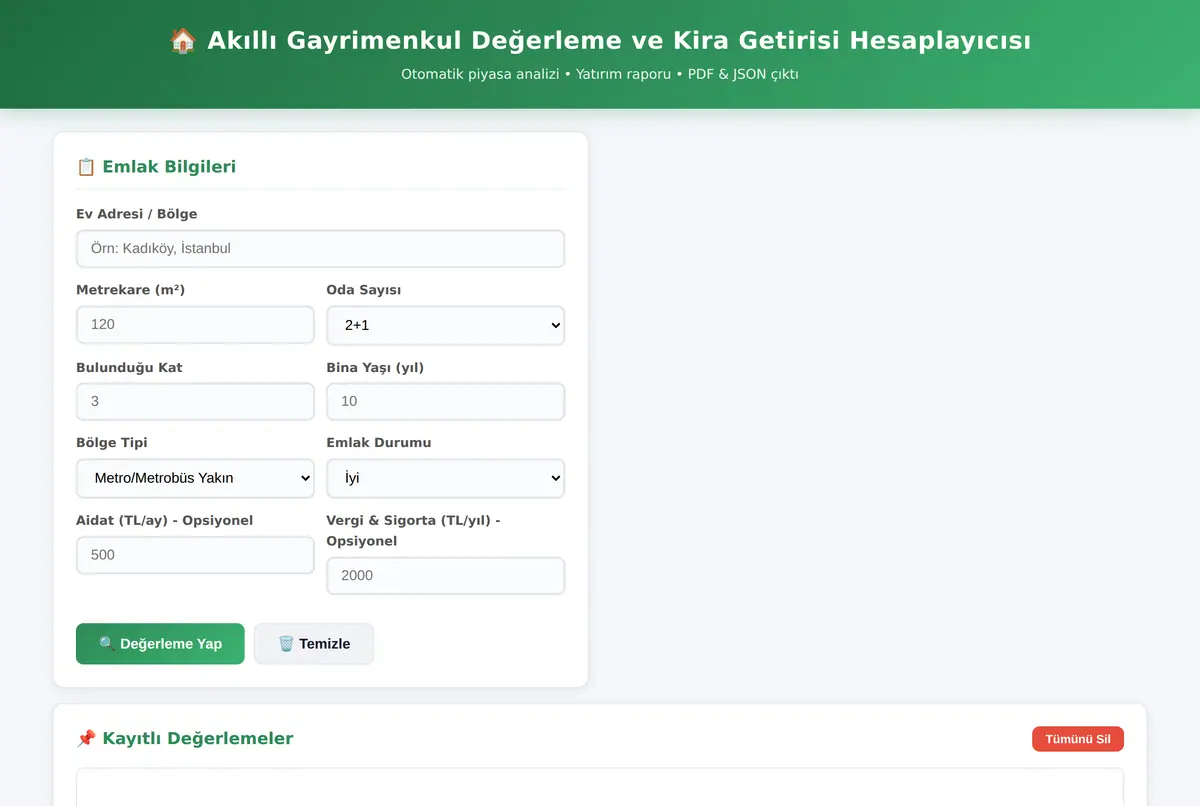Click the 'Bina Yaşı (yıl)' label
Viewport: 1200px width, 806px height.
[x=375, y=367]
